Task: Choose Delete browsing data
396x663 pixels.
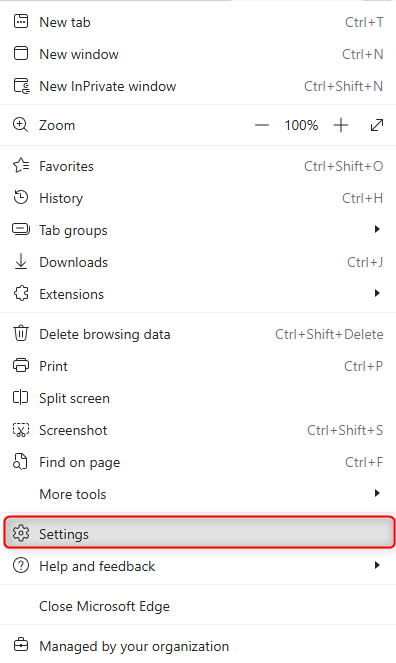Action: click(198, 334)
